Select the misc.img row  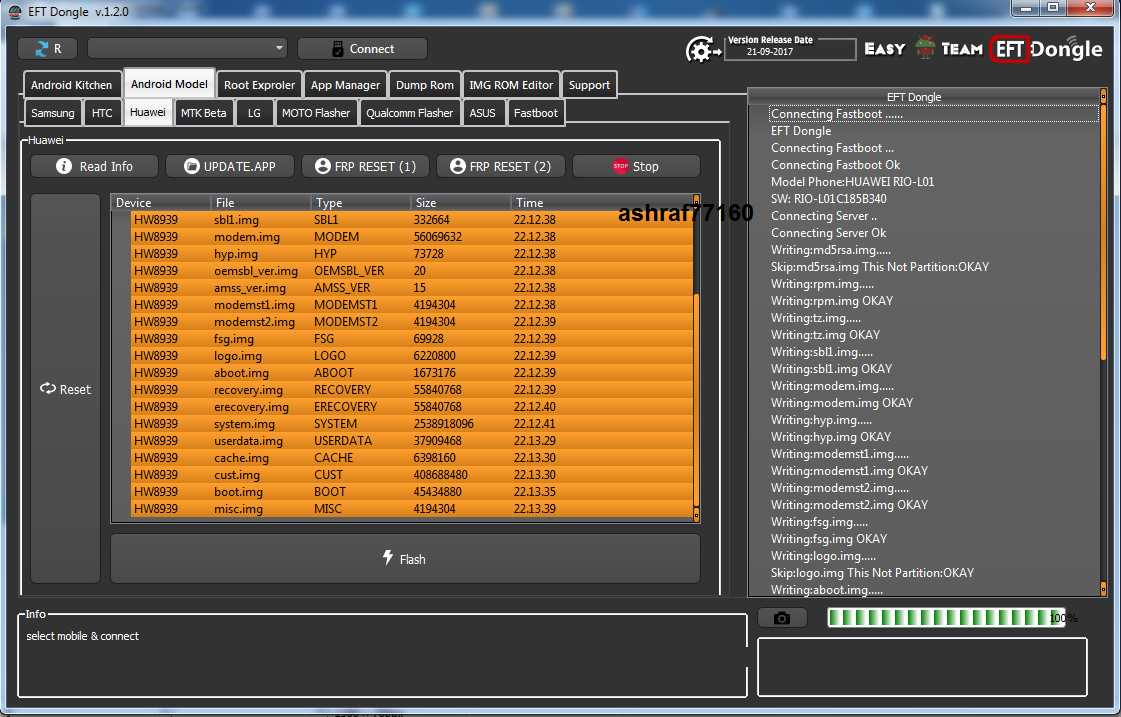pos(412,509)
